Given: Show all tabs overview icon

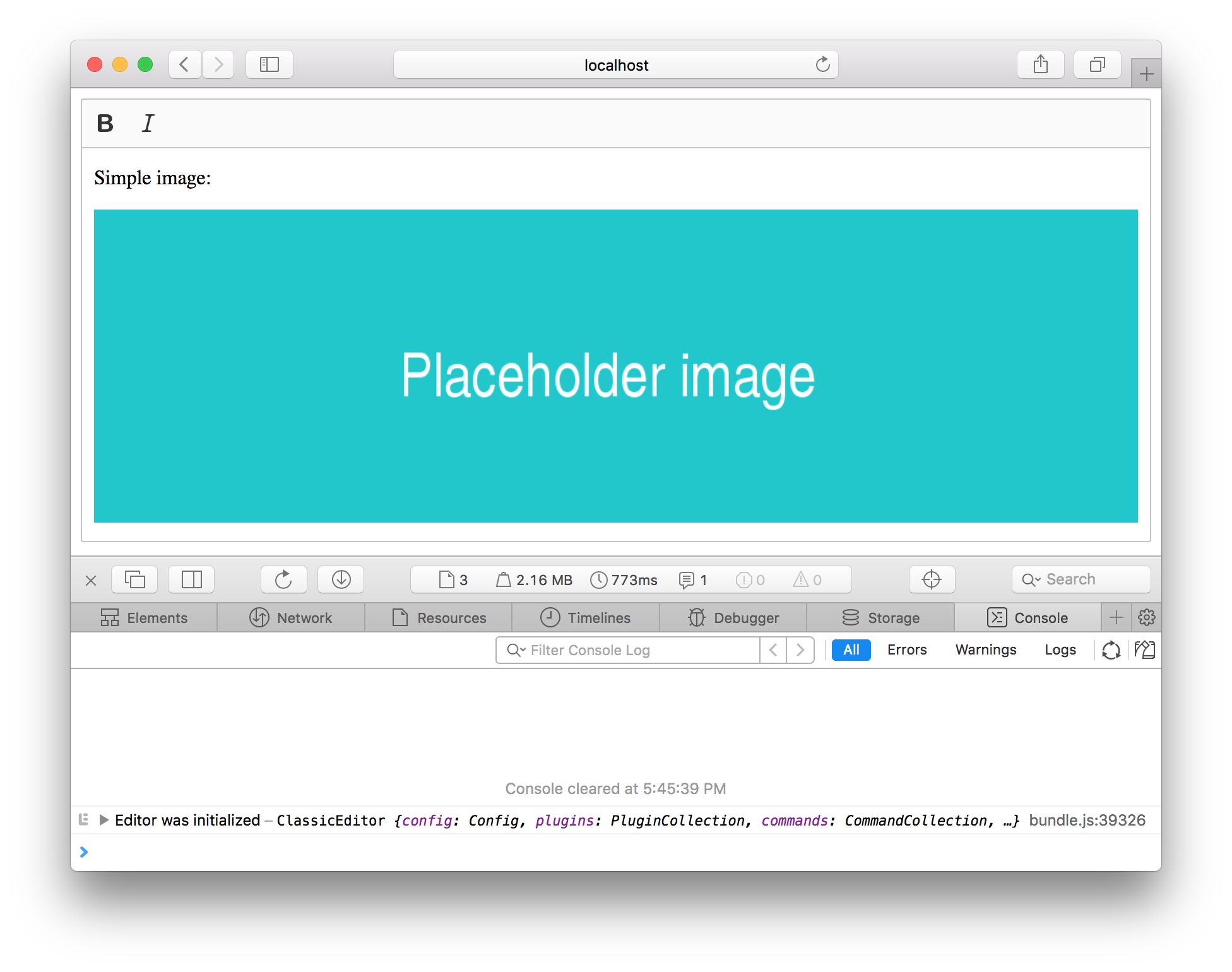Looking at the screenshot, I should 1098,64.
